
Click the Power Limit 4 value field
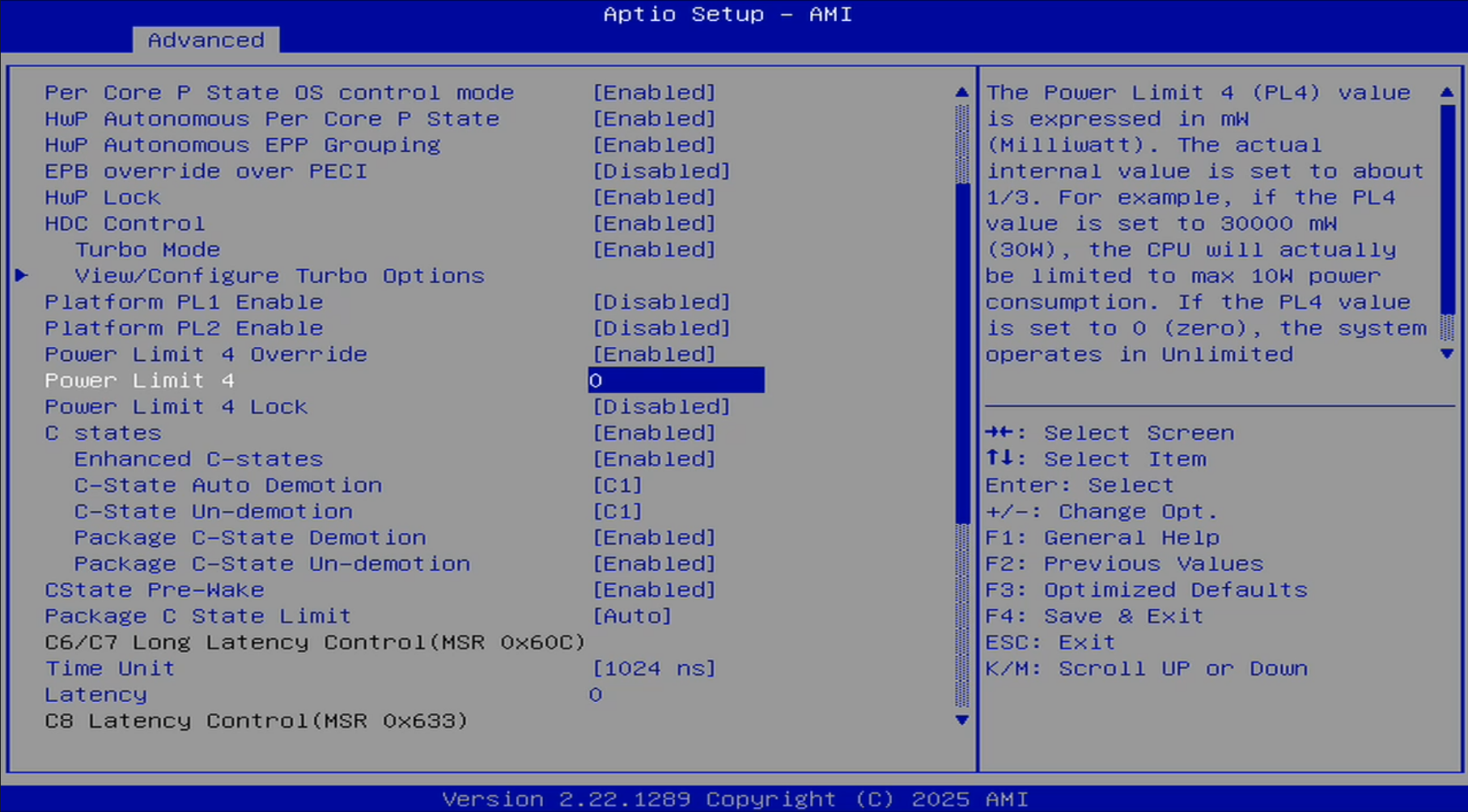pyautogui.click(x=676, y=380)
